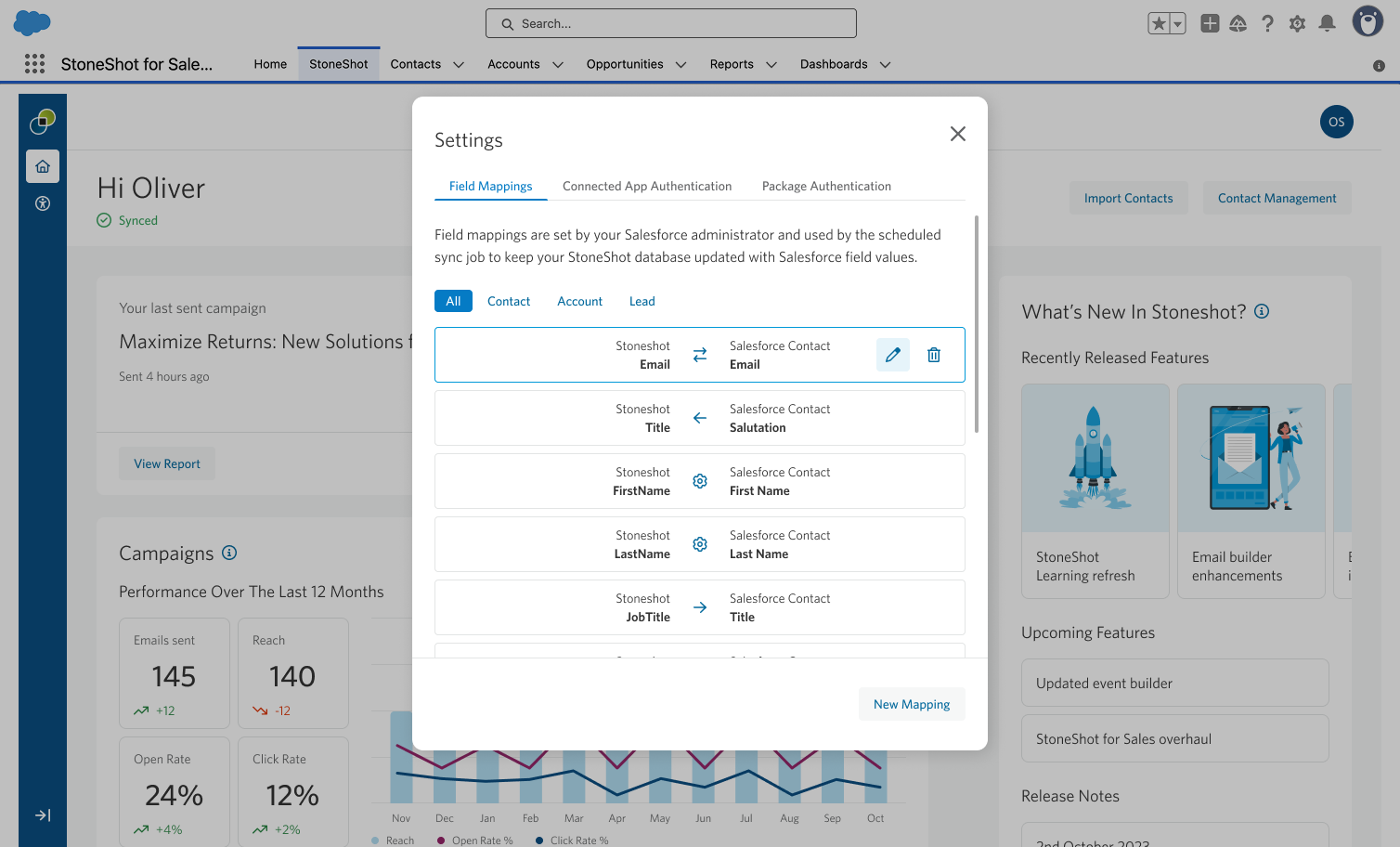Expand the Opportunities nav dropdown chevron
The width and height of the screenshot is (1400, 847).
[x=681, y=65]
